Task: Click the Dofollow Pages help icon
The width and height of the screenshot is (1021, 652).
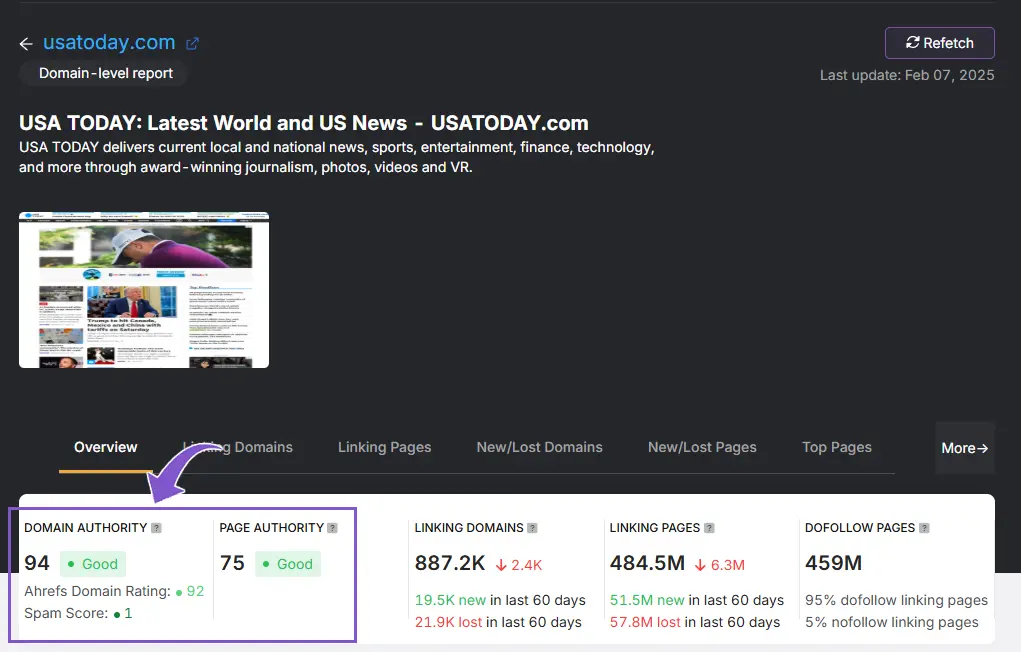Action: pyautogui.click(x=925, y=528)
